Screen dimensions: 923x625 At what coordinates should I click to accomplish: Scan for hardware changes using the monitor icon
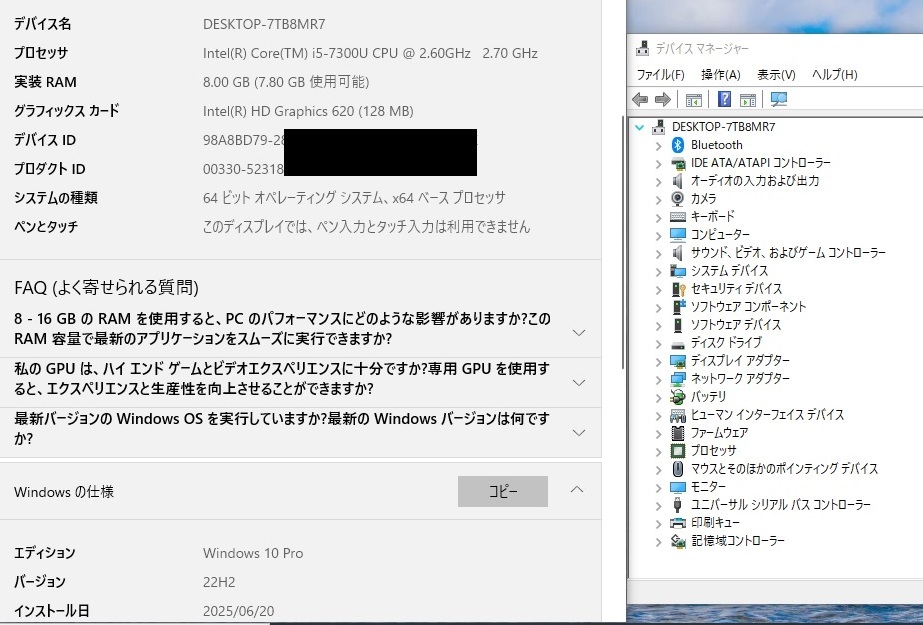[779, 99]
